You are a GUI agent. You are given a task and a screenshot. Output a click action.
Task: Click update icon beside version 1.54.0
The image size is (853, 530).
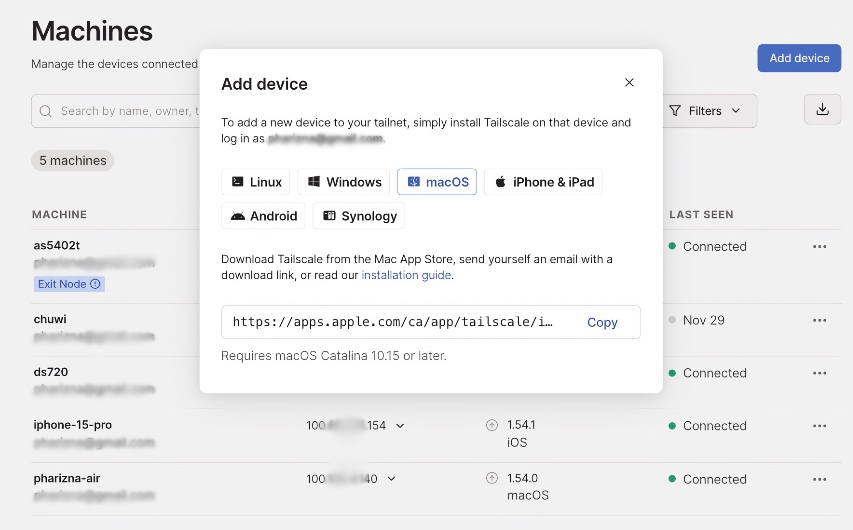coord(492,478)
